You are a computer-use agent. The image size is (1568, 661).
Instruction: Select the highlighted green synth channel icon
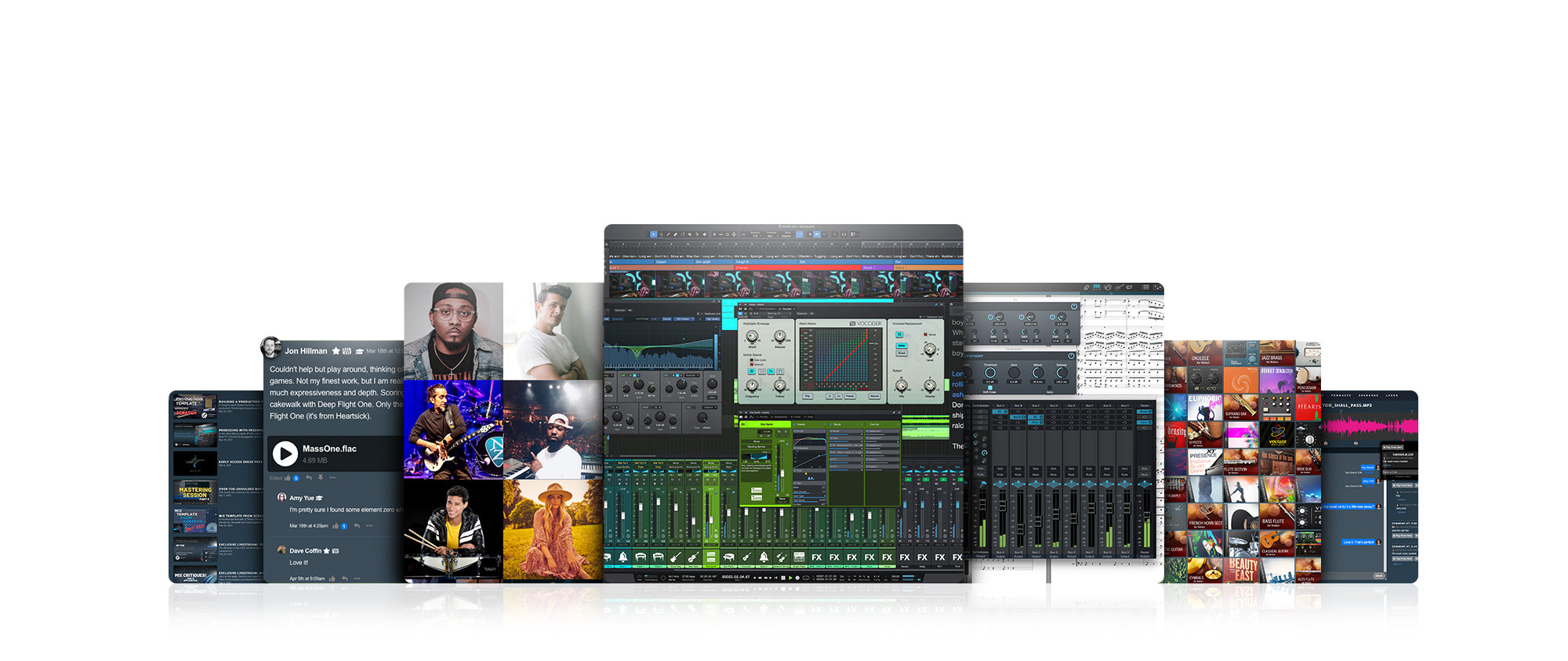(711, 557)
